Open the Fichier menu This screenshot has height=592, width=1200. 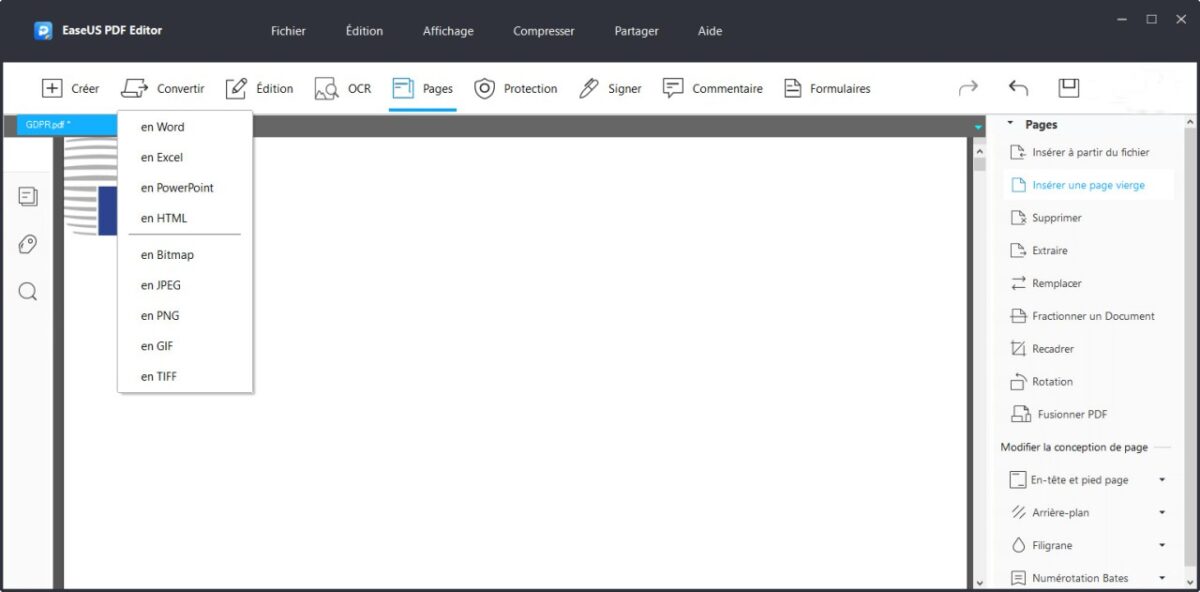pos(288,31)
